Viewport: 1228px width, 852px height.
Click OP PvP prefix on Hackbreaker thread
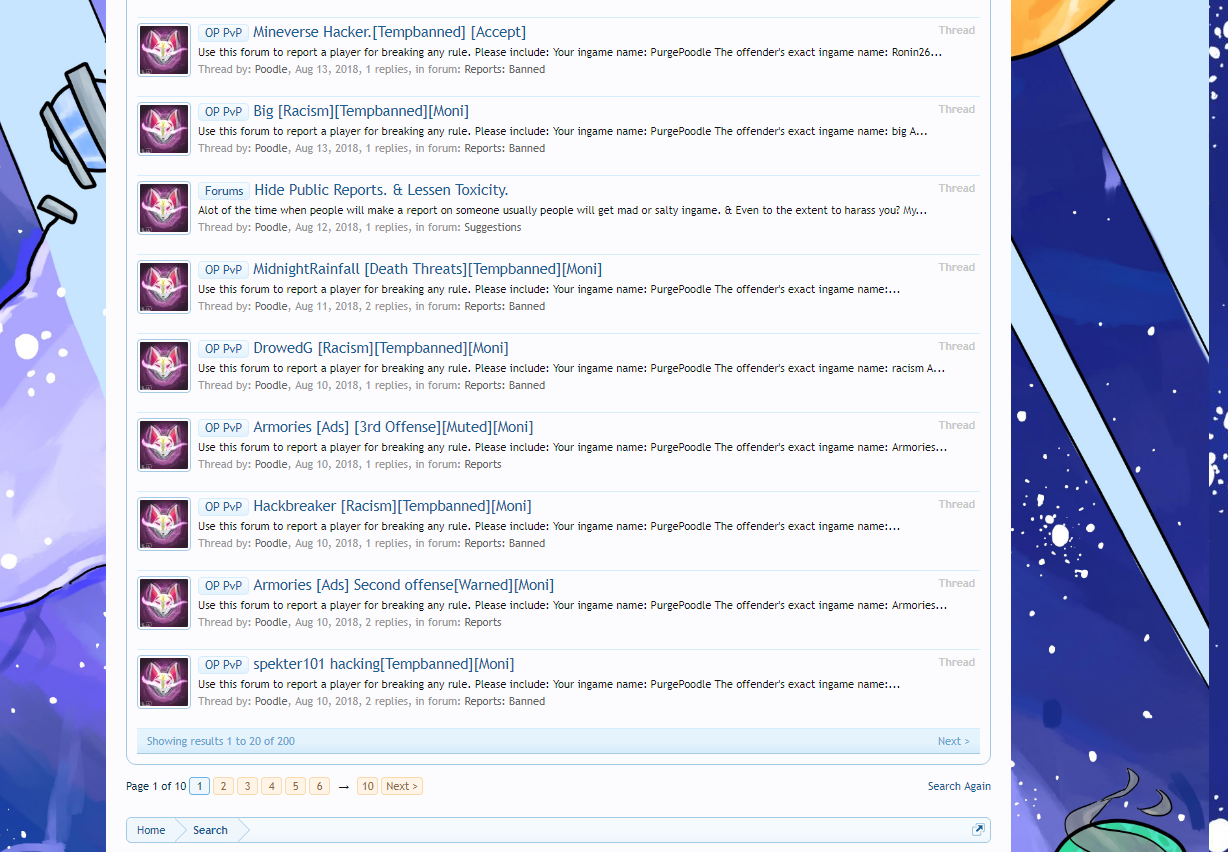pos(223,507)
